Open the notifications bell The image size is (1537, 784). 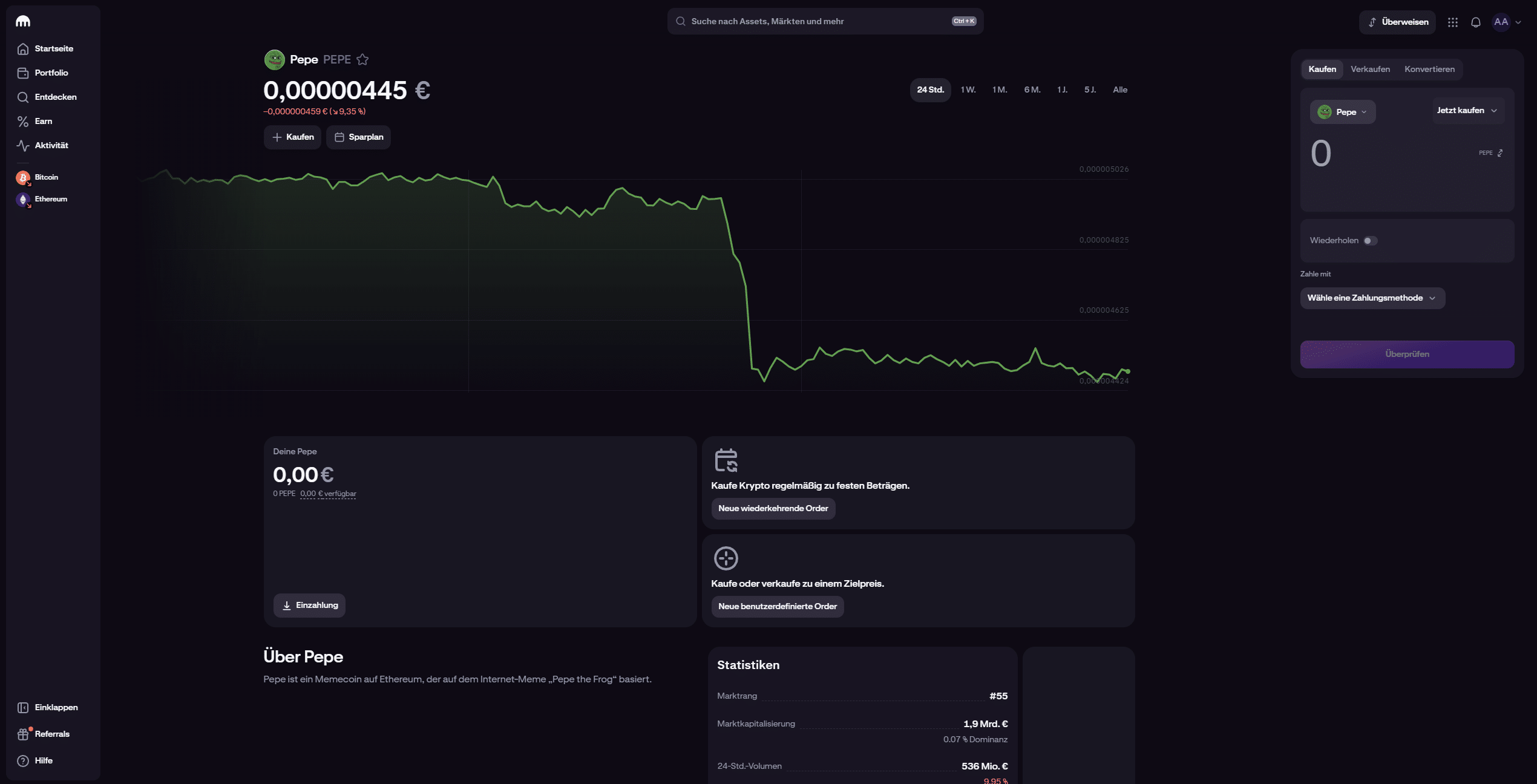tap(1476, 22)
